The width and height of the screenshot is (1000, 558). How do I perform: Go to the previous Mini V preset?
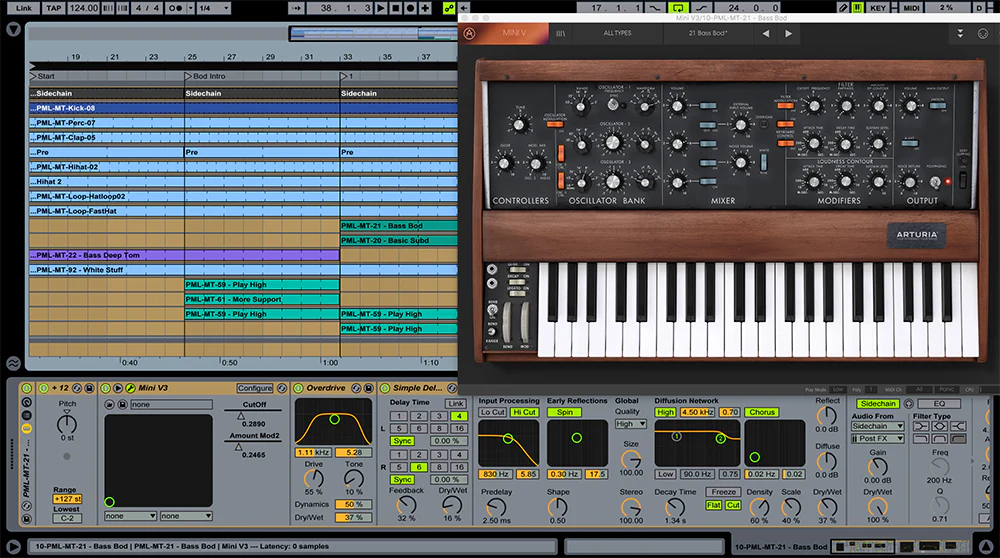pos(766,33)
